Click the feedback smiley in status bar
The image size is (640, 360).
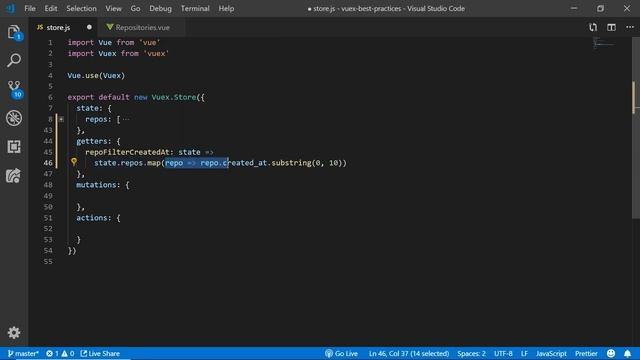click(x=611, y=353)
